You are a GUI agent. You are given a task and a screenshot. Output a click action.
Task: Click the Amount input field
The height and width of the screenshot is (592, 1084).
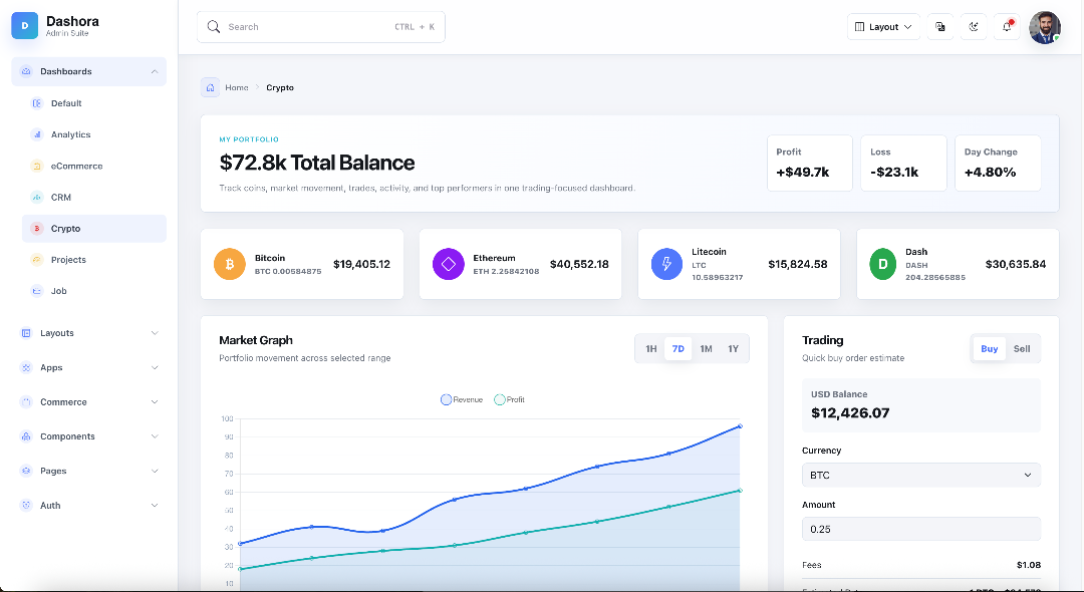point(921,529)
